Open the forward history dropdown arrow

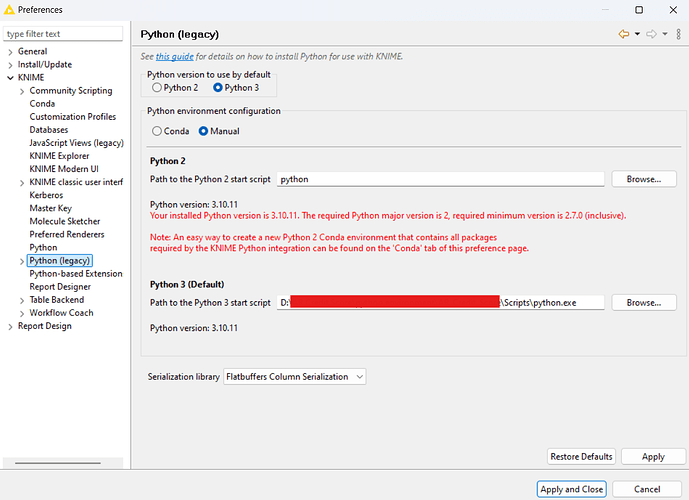coord(665,34)
